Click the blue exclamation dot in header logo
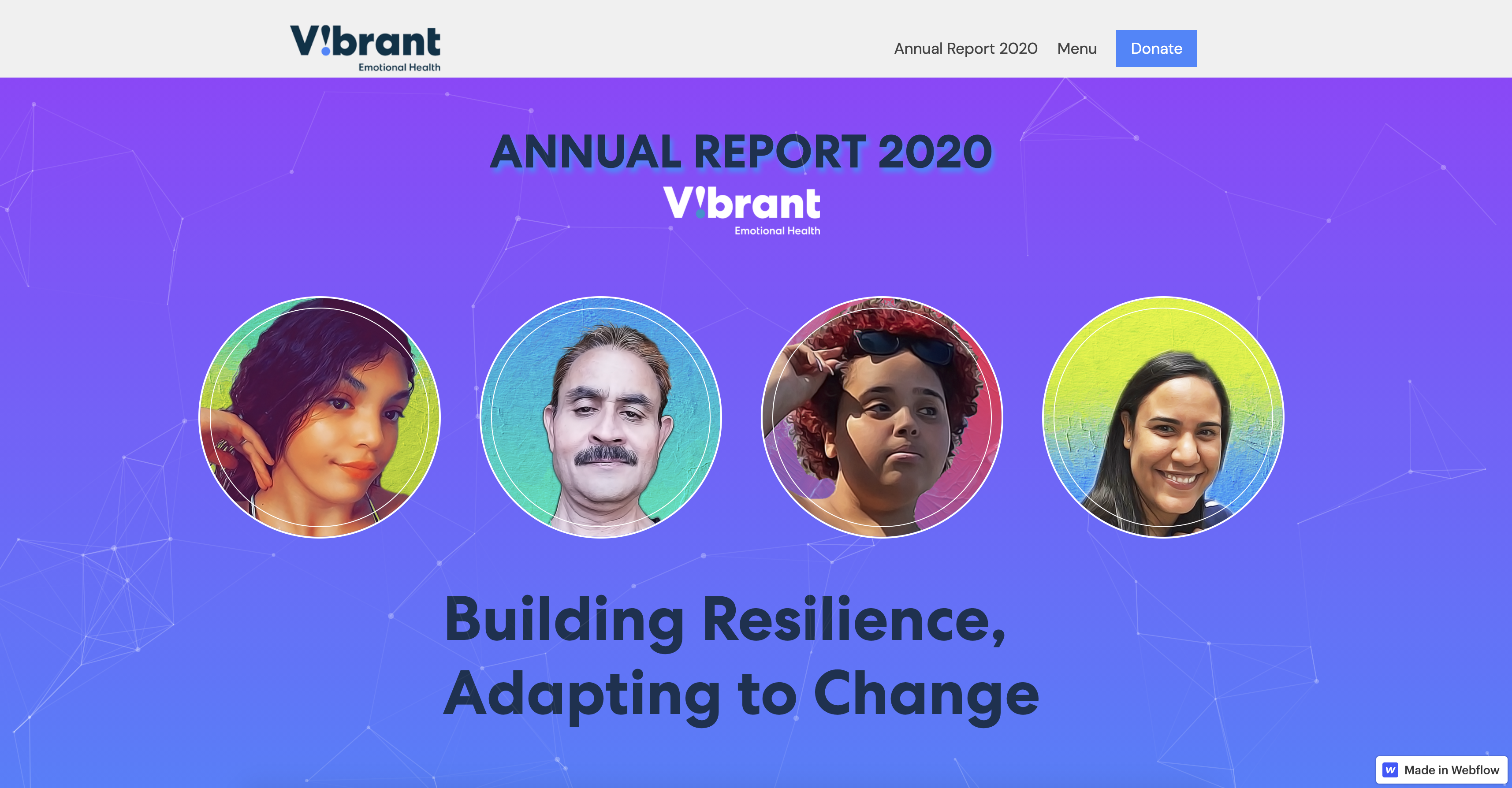 click(326, 52)
